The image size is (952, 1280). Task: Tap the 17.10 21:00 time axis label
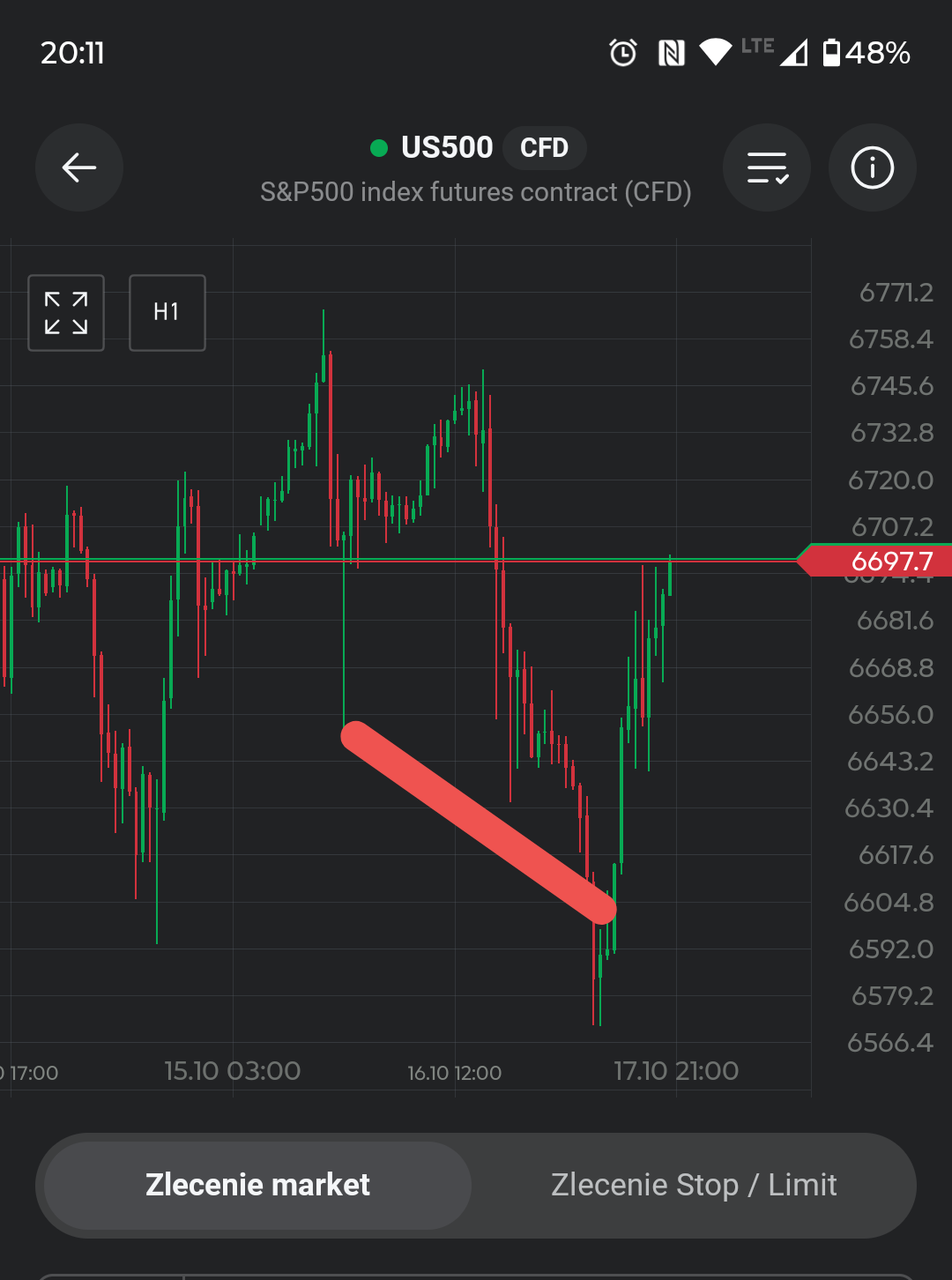676,1071
